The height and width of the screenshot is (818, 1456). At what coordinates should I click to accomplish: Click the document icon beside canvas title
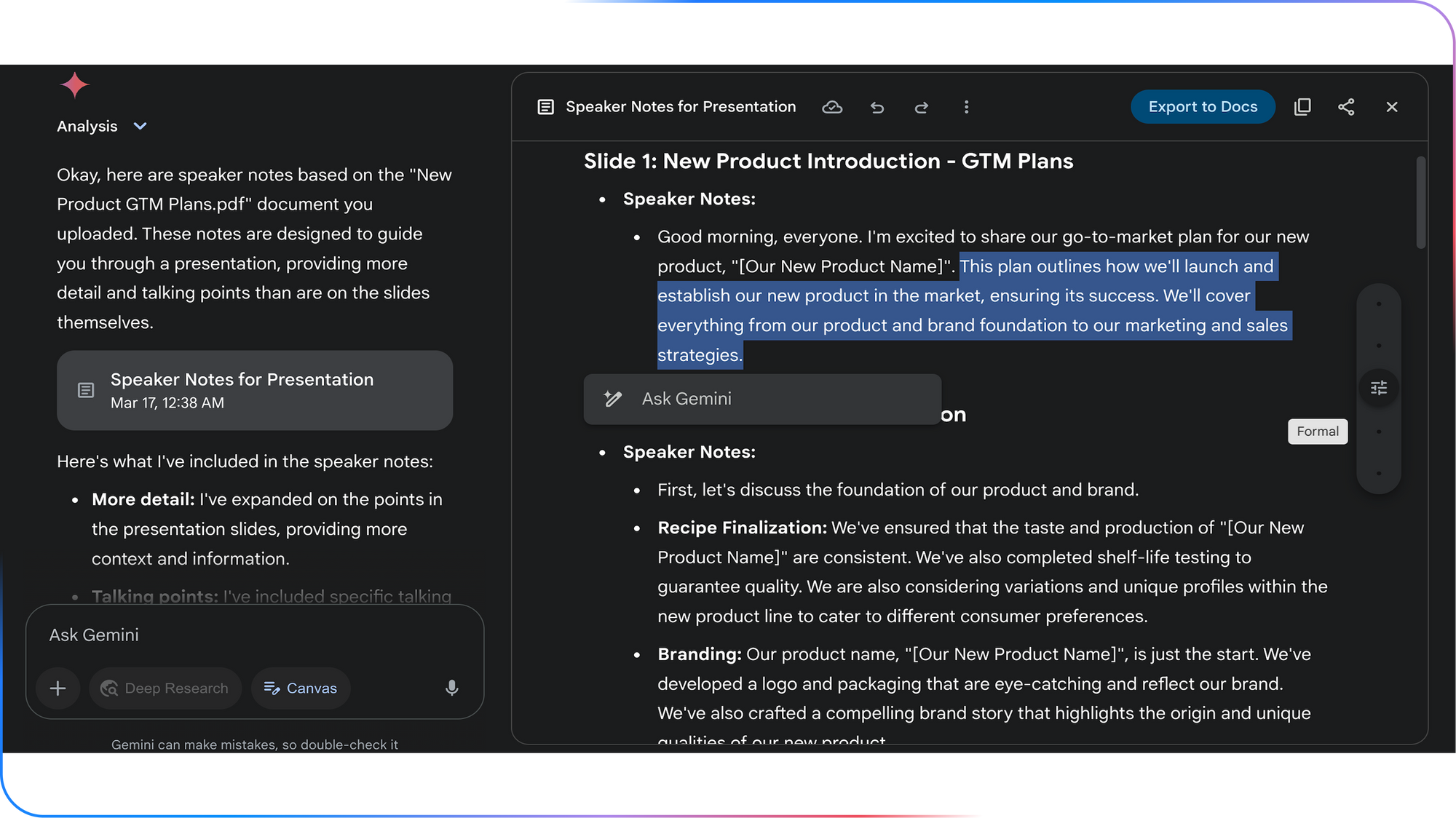click(545, 107)
